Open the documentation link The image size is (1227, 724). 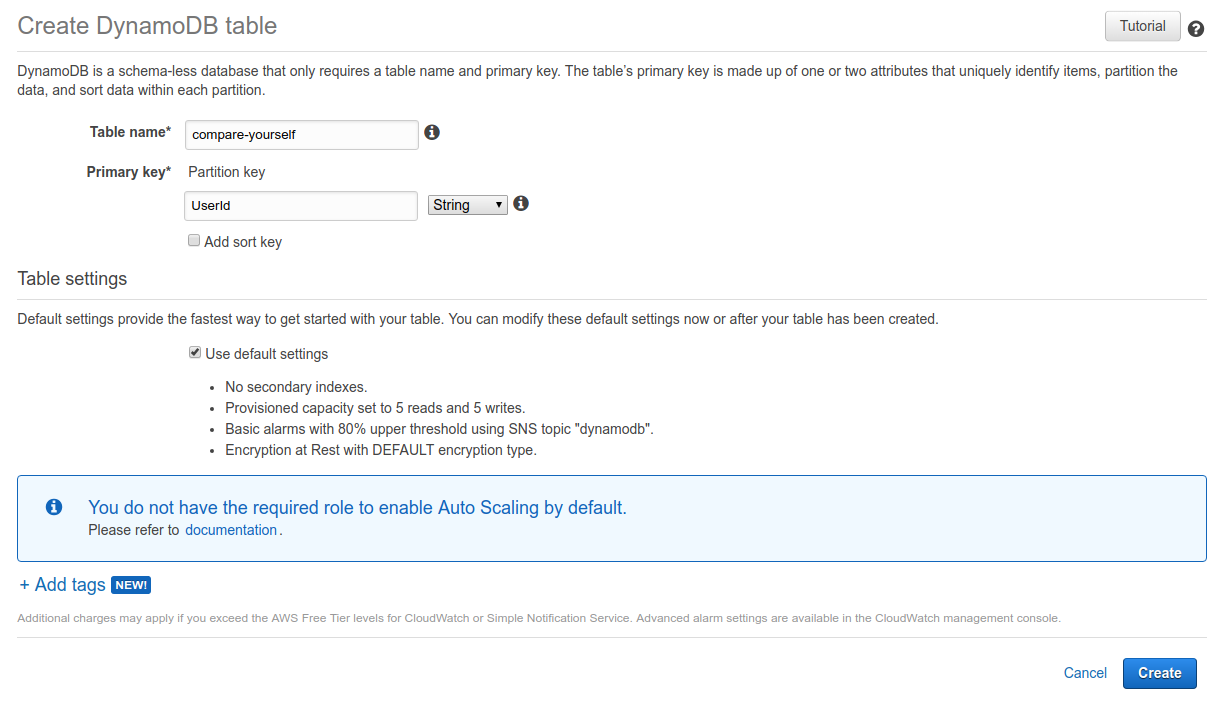pos(231,530)
